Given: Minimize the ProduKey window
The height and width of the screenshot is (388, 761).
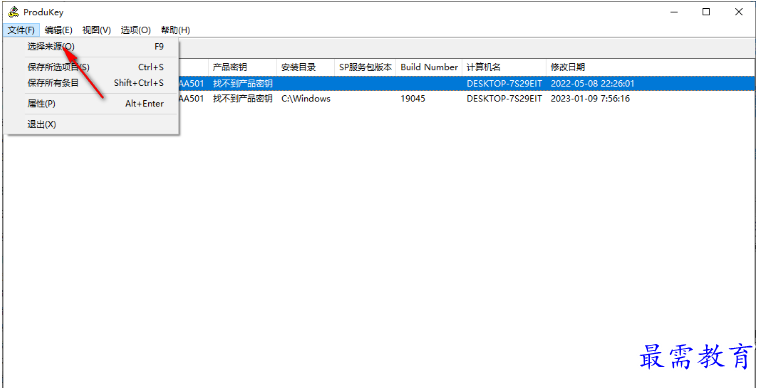Looking at the screenshot, I should tap(674, 12).
